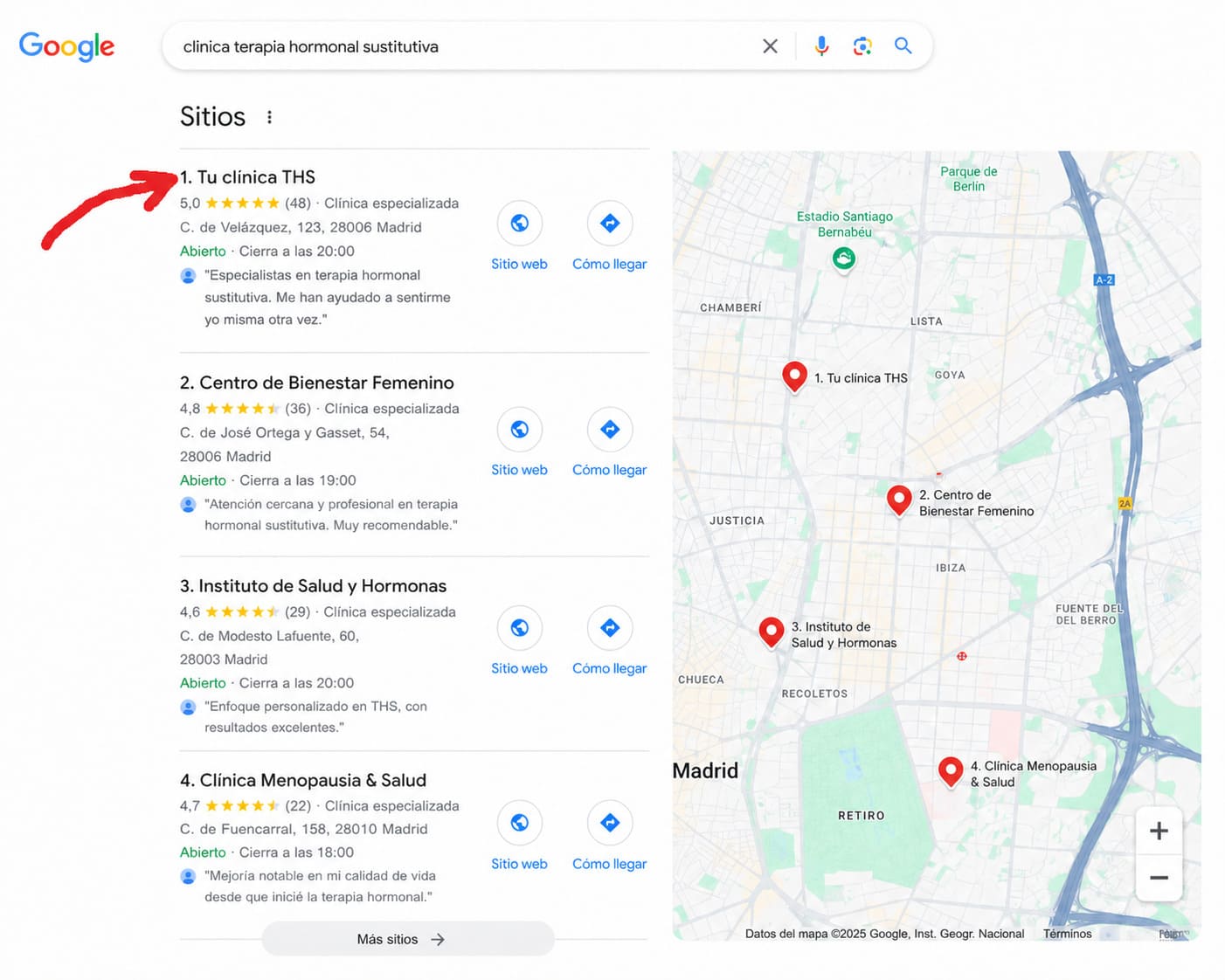Click the Más sitios button
The width and height of the screenshot is (1225, 980).
pos(408,939)
